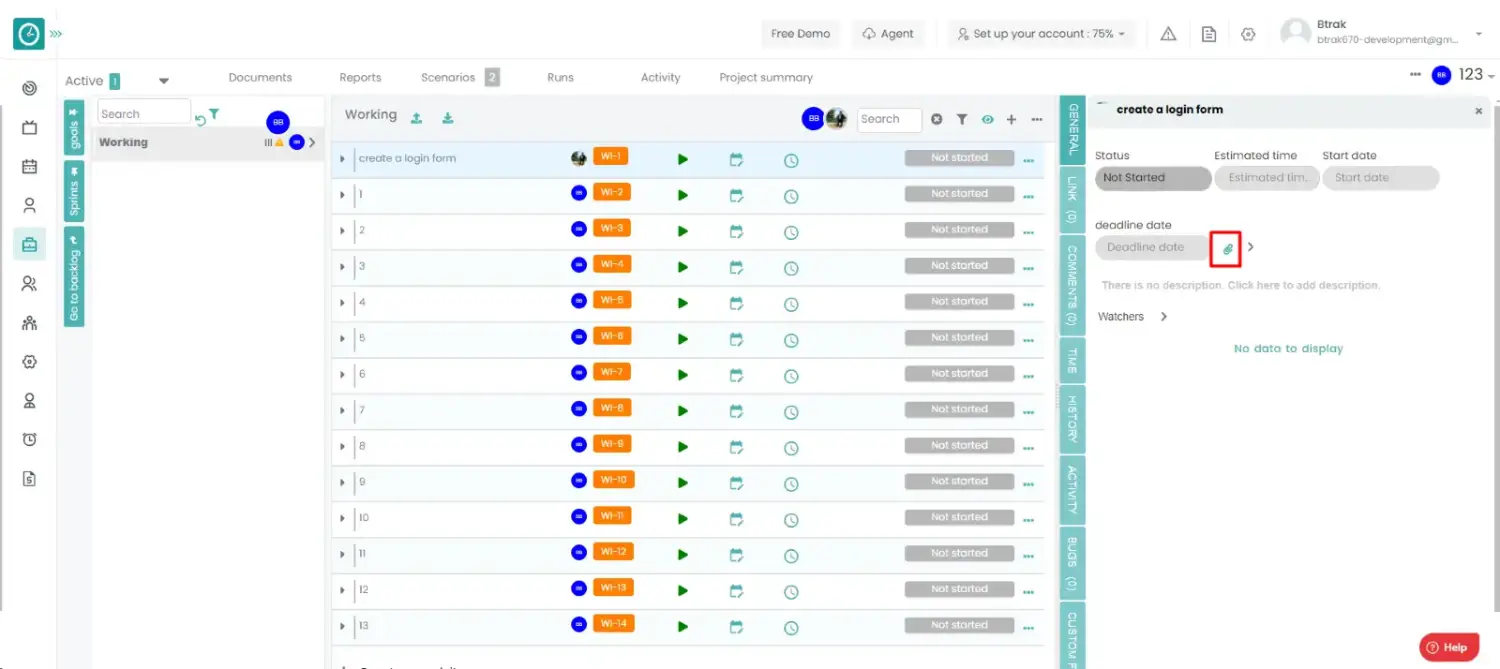
Task: Open the filter funnel in work items toolbar
Action: [961, 120]
